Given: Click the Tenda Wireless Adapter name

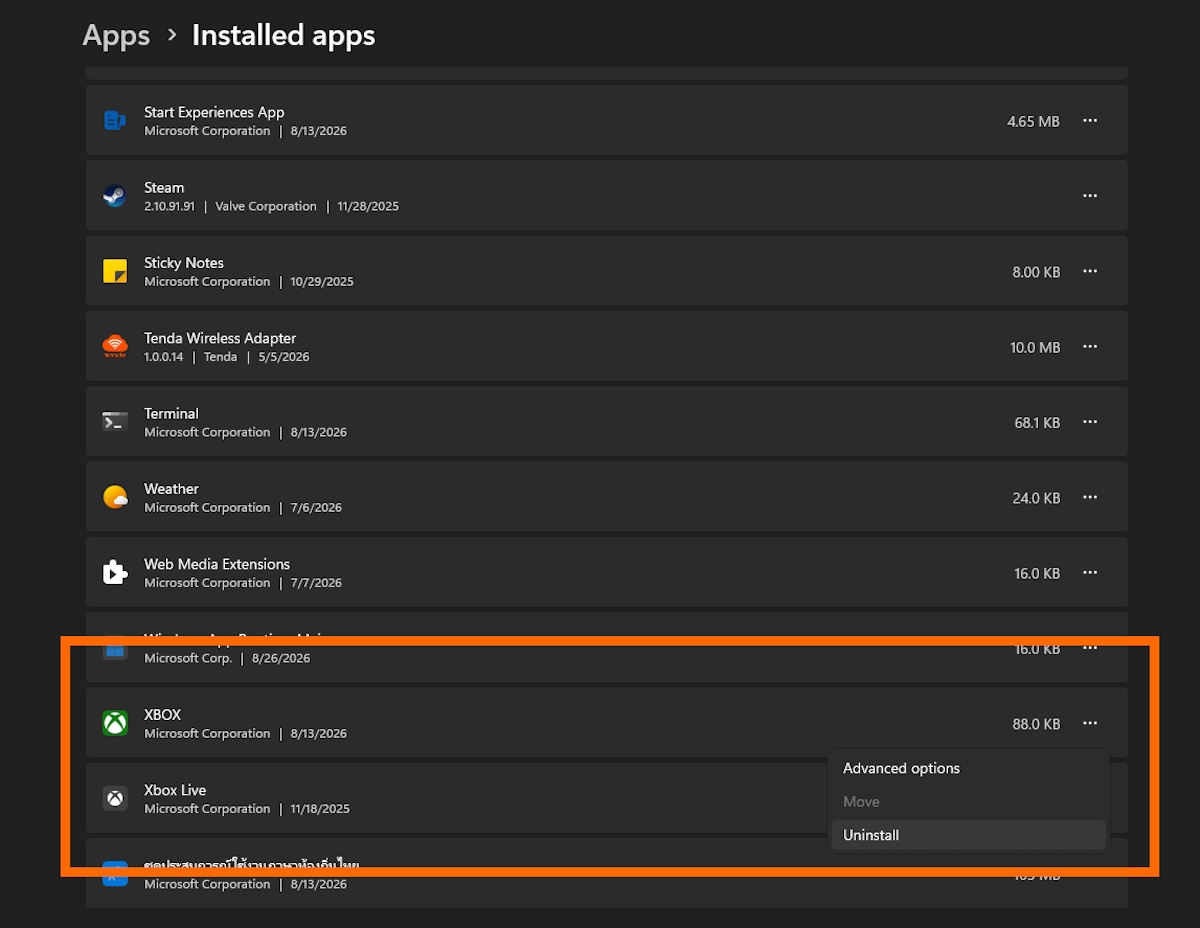Looking at the screenshot, I should (x=220, y=338).
